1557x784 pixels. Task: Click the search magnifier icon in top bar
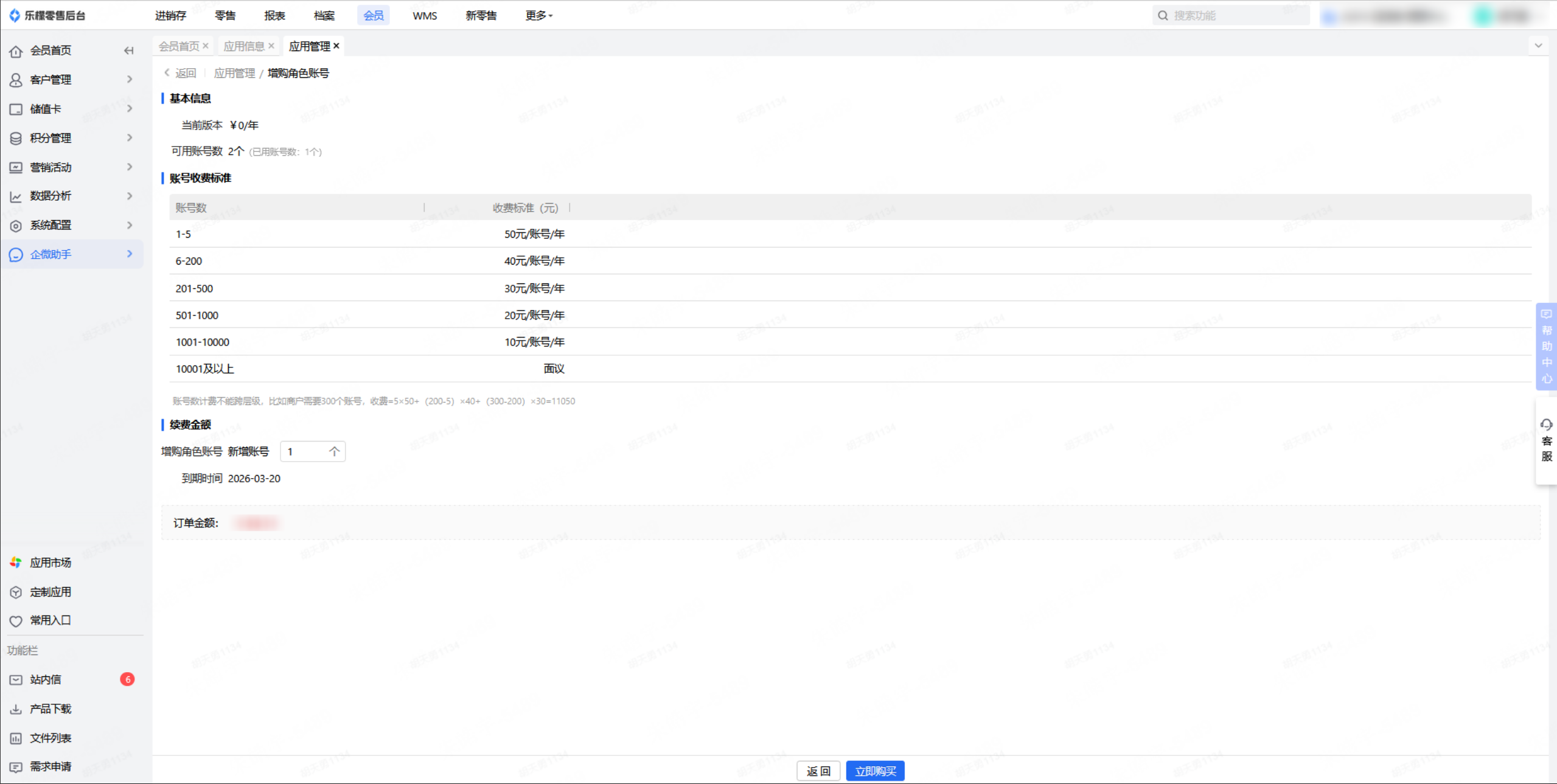click(x=1163, y=16)
